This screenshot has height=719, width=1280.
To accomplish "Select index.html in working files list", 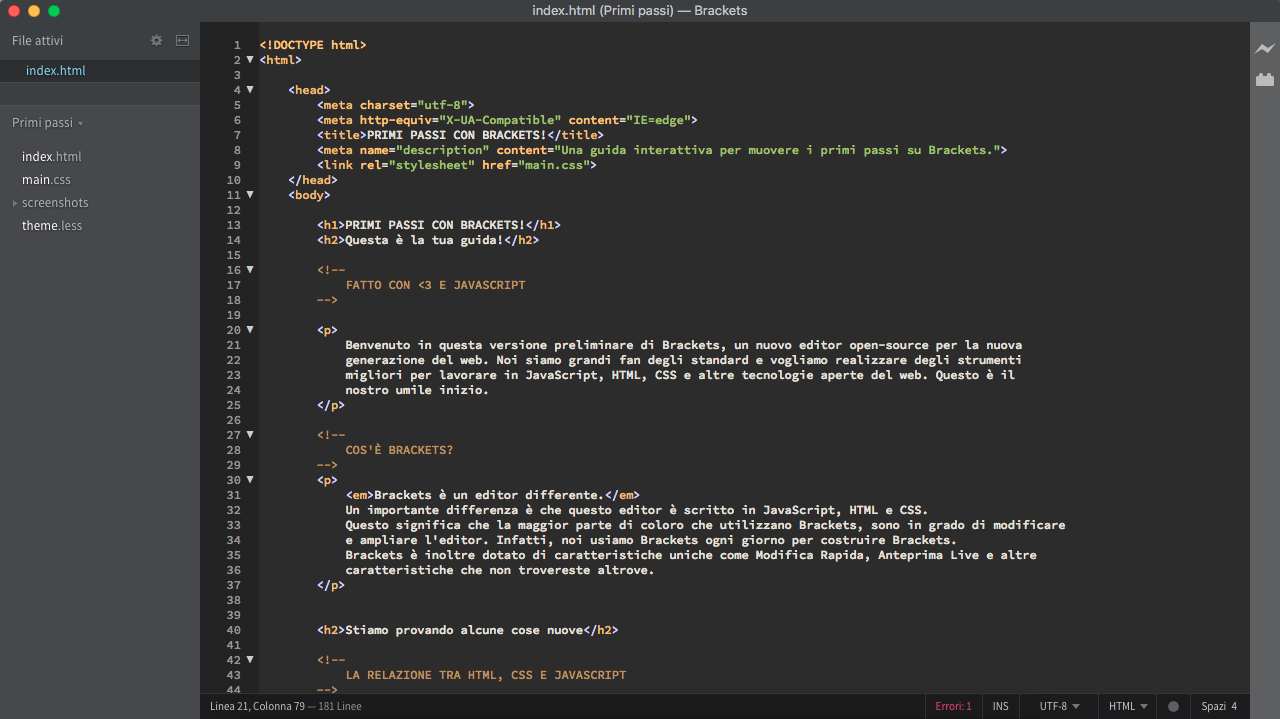I will tap(56, 71).
